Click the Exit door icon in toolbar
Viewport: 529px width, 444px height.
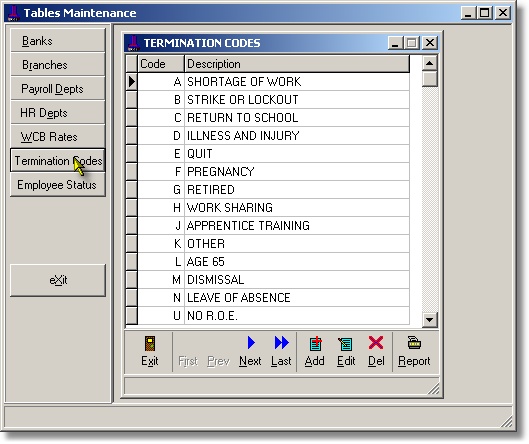149,344
